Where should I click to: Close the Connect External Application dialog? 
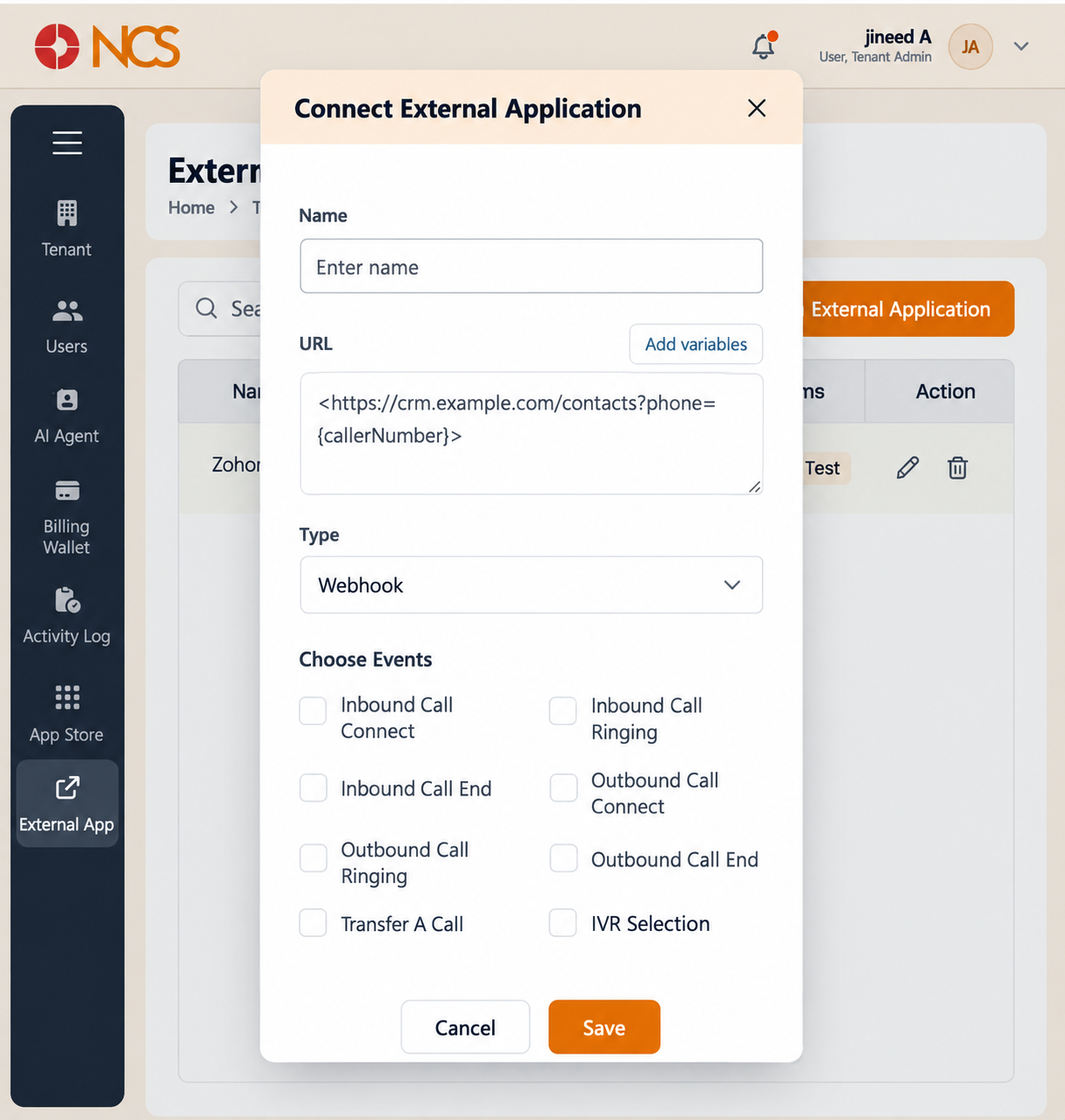757,108
